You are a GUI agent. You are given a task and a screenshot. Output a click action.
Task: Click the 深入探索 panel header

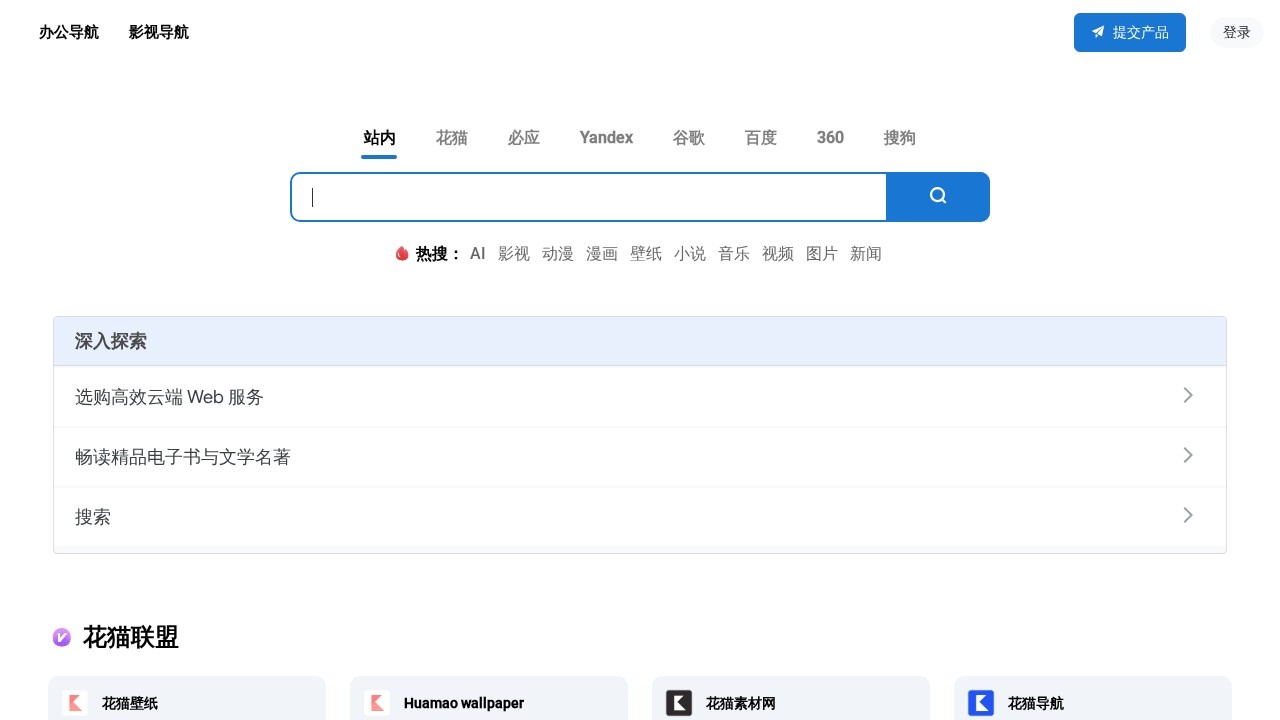[640, 341]
